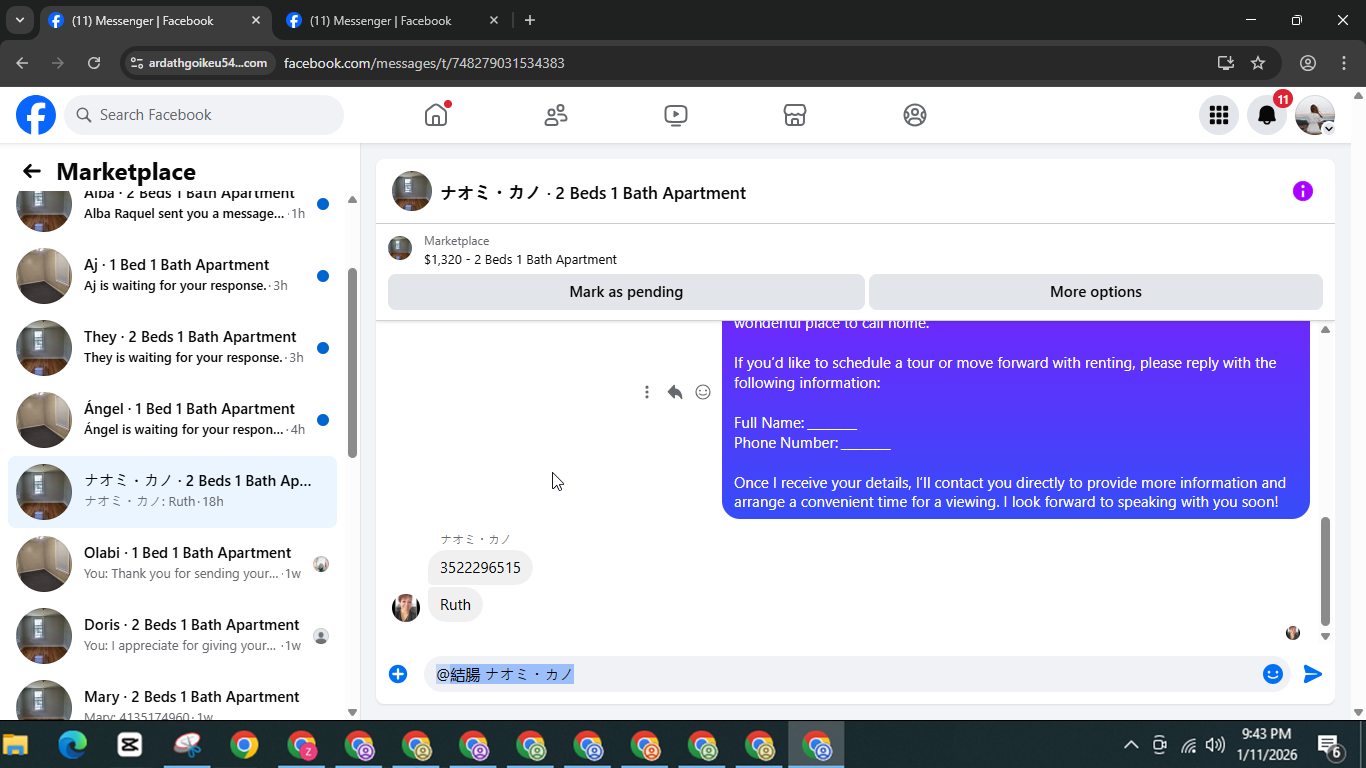Open conversation information with the purple info icon
Image resolution: width=1366 pixels, height=768 pixels.
tap(1303, 191)
